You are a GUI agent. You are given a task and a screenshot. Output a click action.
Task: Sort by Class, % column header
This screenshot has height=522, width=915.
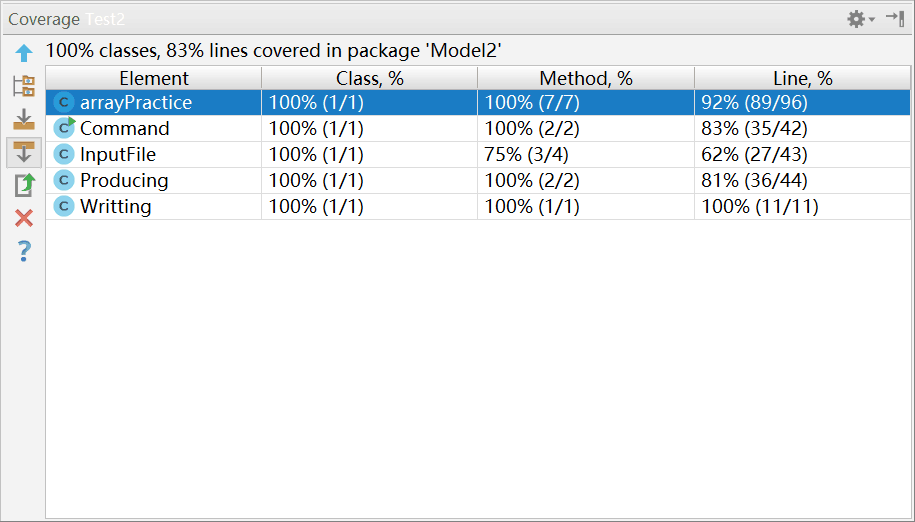370,78
